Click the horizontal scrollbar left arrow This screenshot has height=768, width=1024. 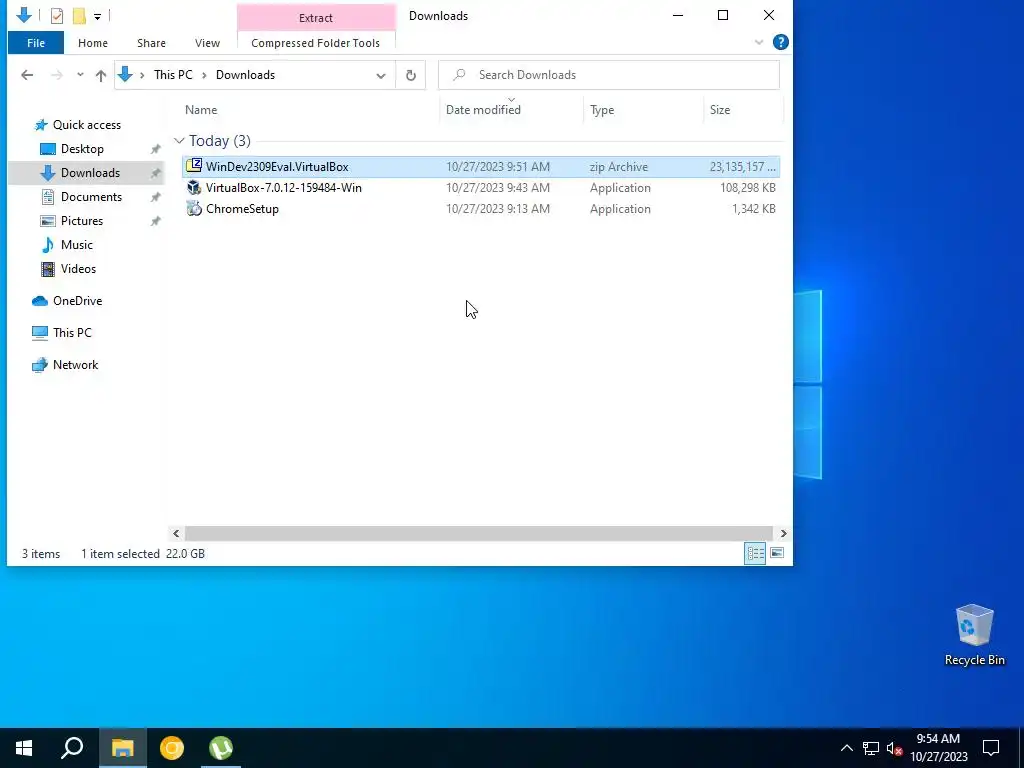[176, 534]
